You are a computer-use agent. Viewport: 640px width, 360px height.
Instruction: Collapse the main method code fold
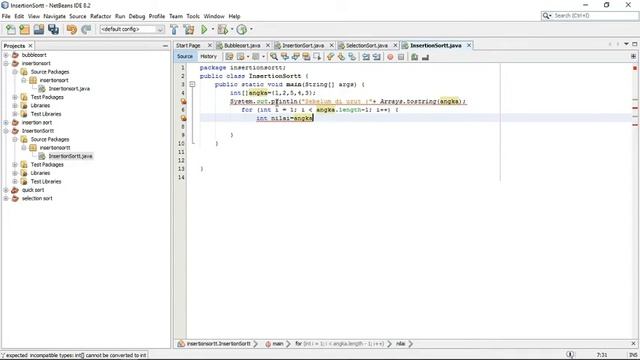click(192, 84)
